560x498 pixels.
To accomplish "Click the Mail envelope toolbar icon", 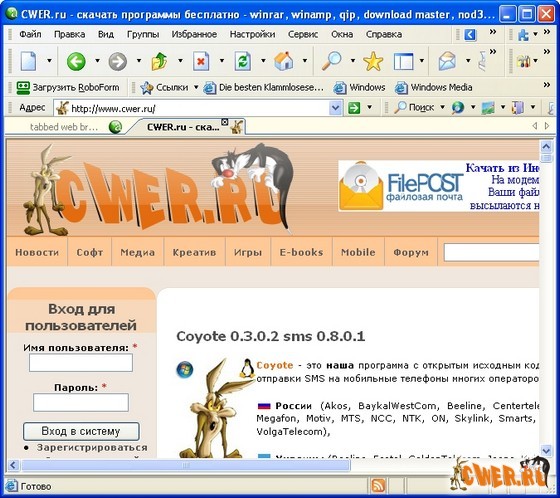I will click(447, 61).
